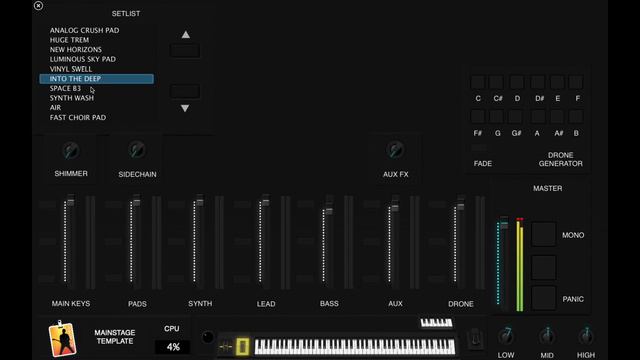Toggle drone note A
Image resolution: width=640 pixels, height=360 pixels.
[538, 117]
